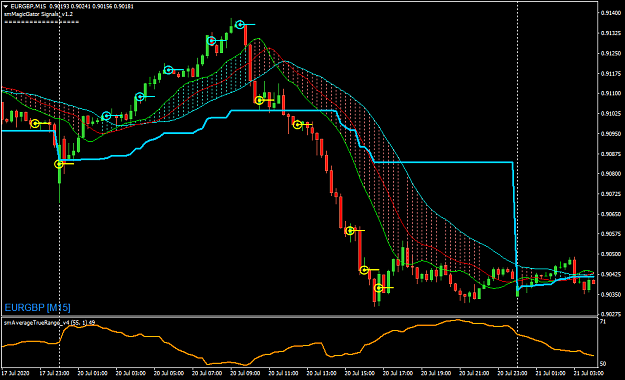Click ATR subwindow scale value 71

click(603, 321)
